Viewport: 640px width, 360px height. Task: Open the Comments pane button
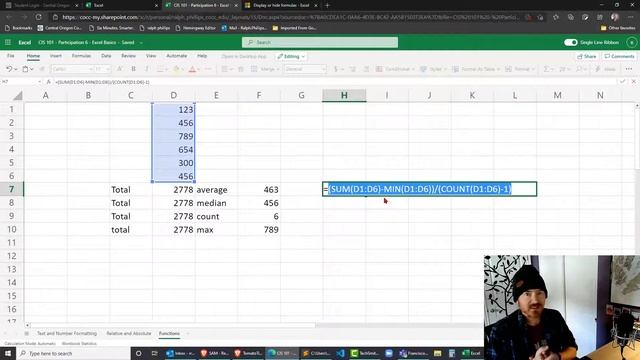coord(619,56)
